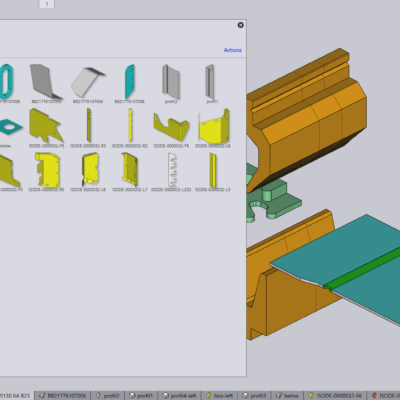Select the ISODE-0000032-L7 thumbnail

[x=129, y=172]
